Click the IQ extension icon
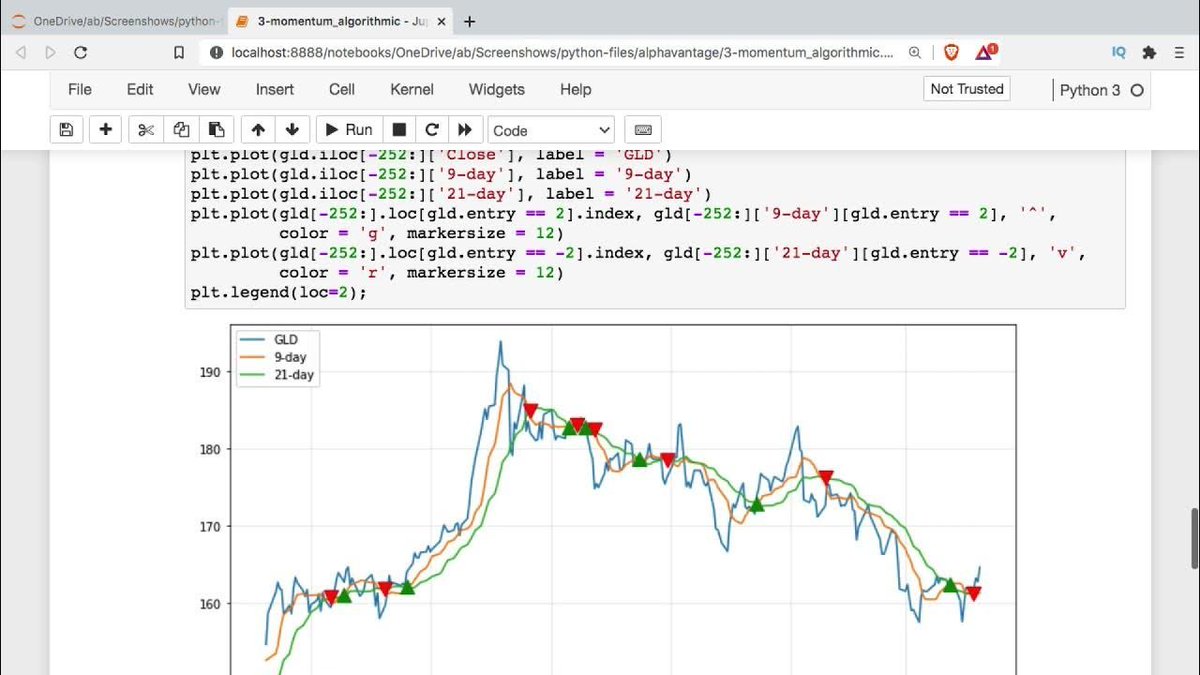 click(1119, 52)
